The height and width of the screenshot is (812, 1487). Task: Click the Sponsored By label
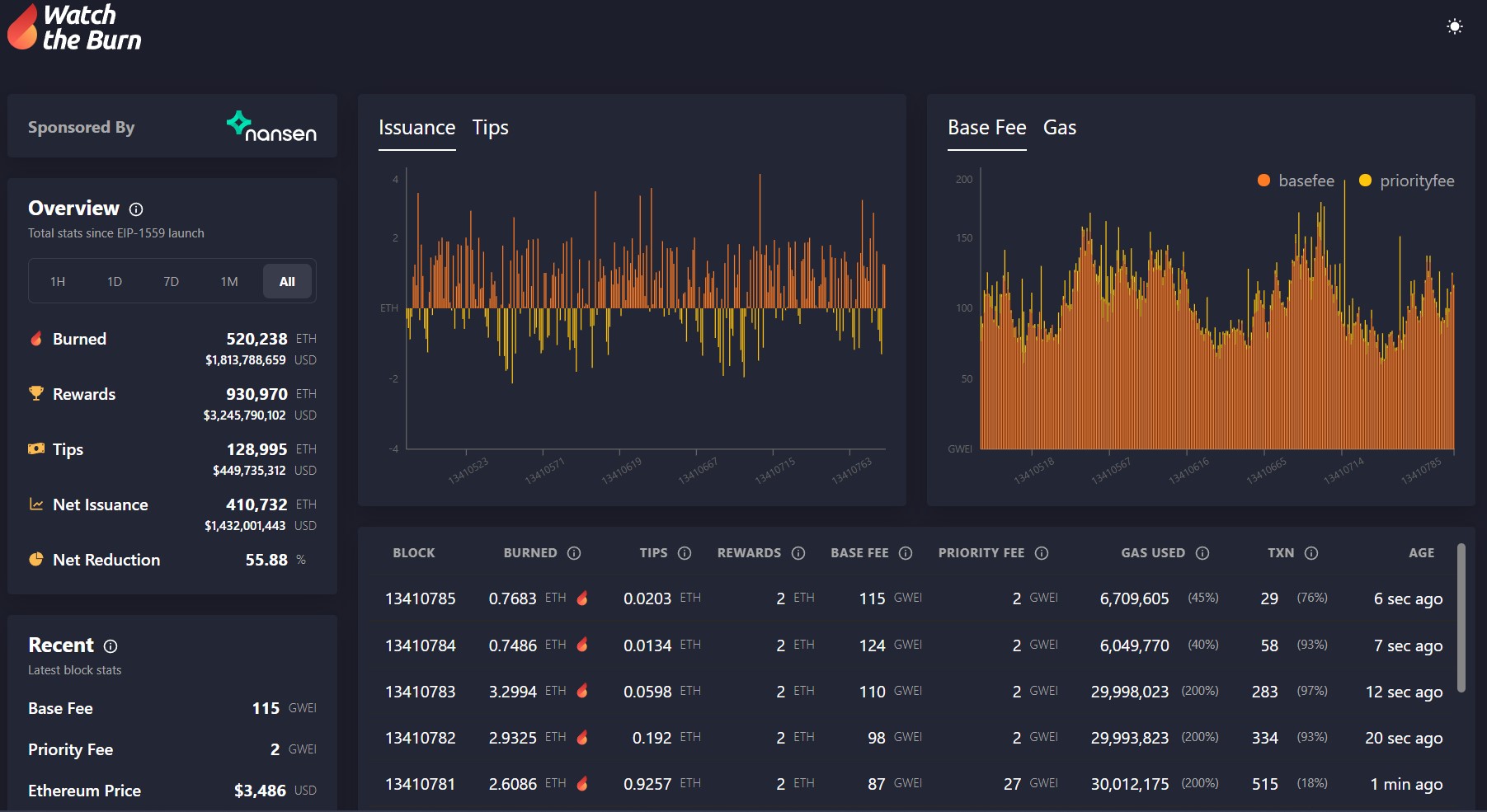81,127
